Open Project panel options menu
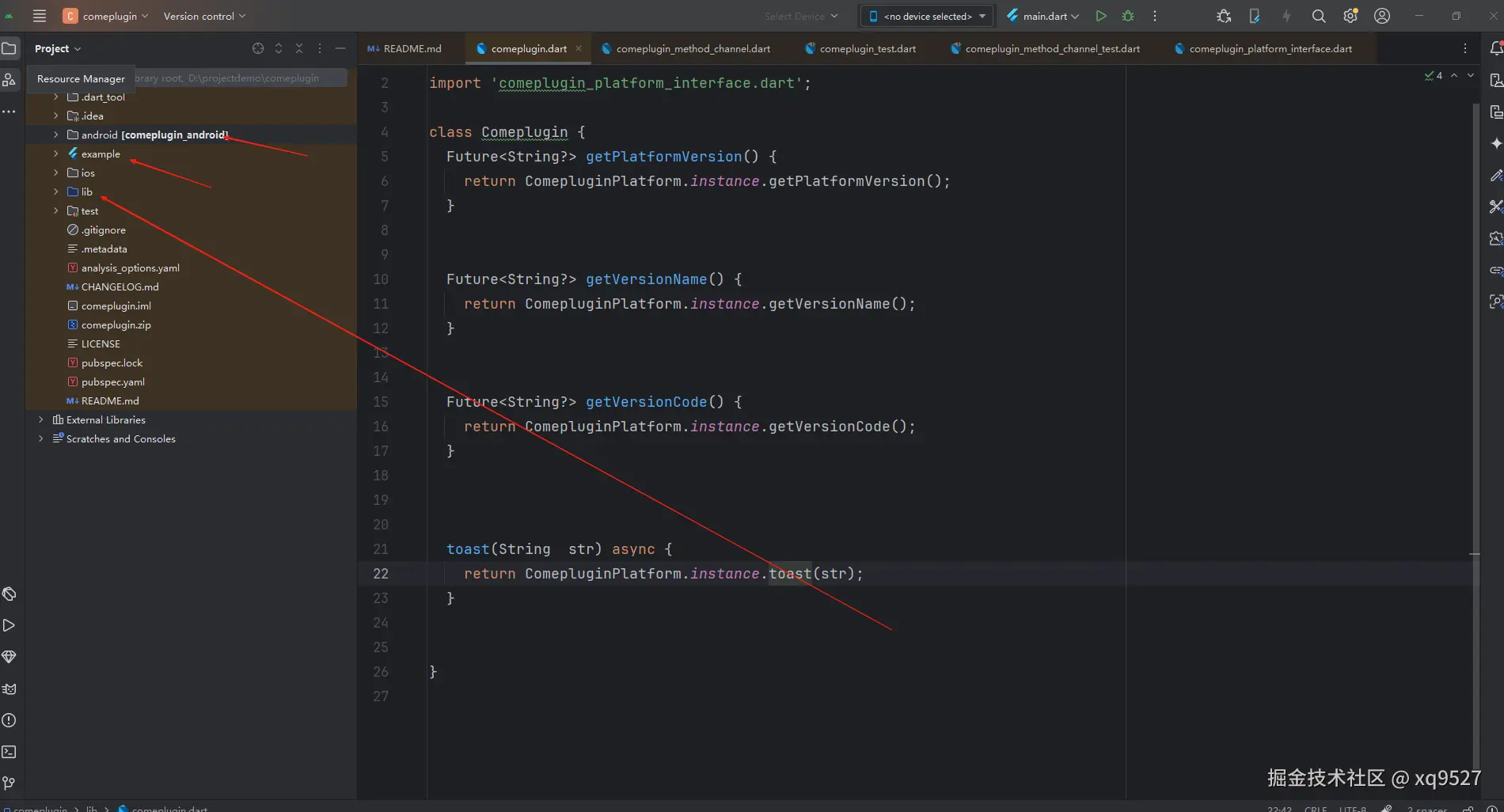Image resolution: width=1504 pixels, height=812 pixels. [x=320, y=48]
